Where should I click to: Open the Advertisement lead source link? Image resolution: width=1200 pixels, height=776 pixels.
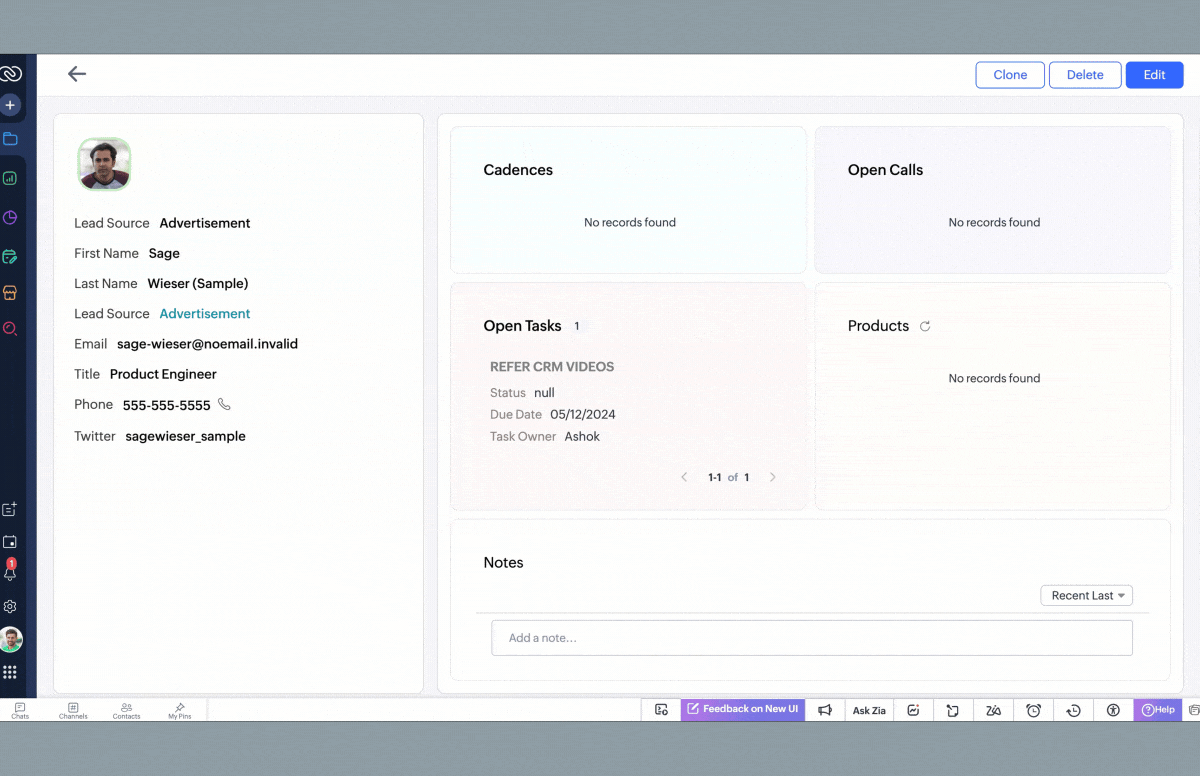coord(205,314)
